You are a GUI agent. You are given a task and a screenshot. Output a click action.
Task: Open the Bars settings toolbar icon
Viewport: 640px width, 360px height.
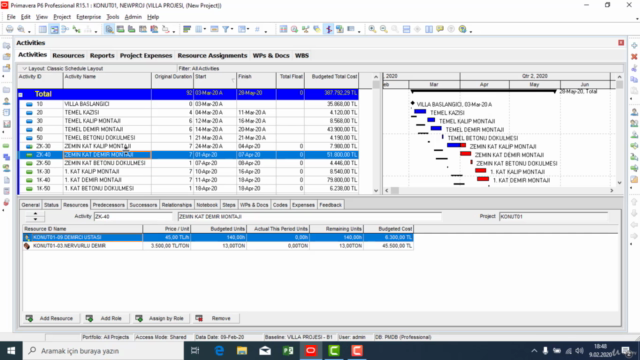pyautogui.click(x=187, y=29)
